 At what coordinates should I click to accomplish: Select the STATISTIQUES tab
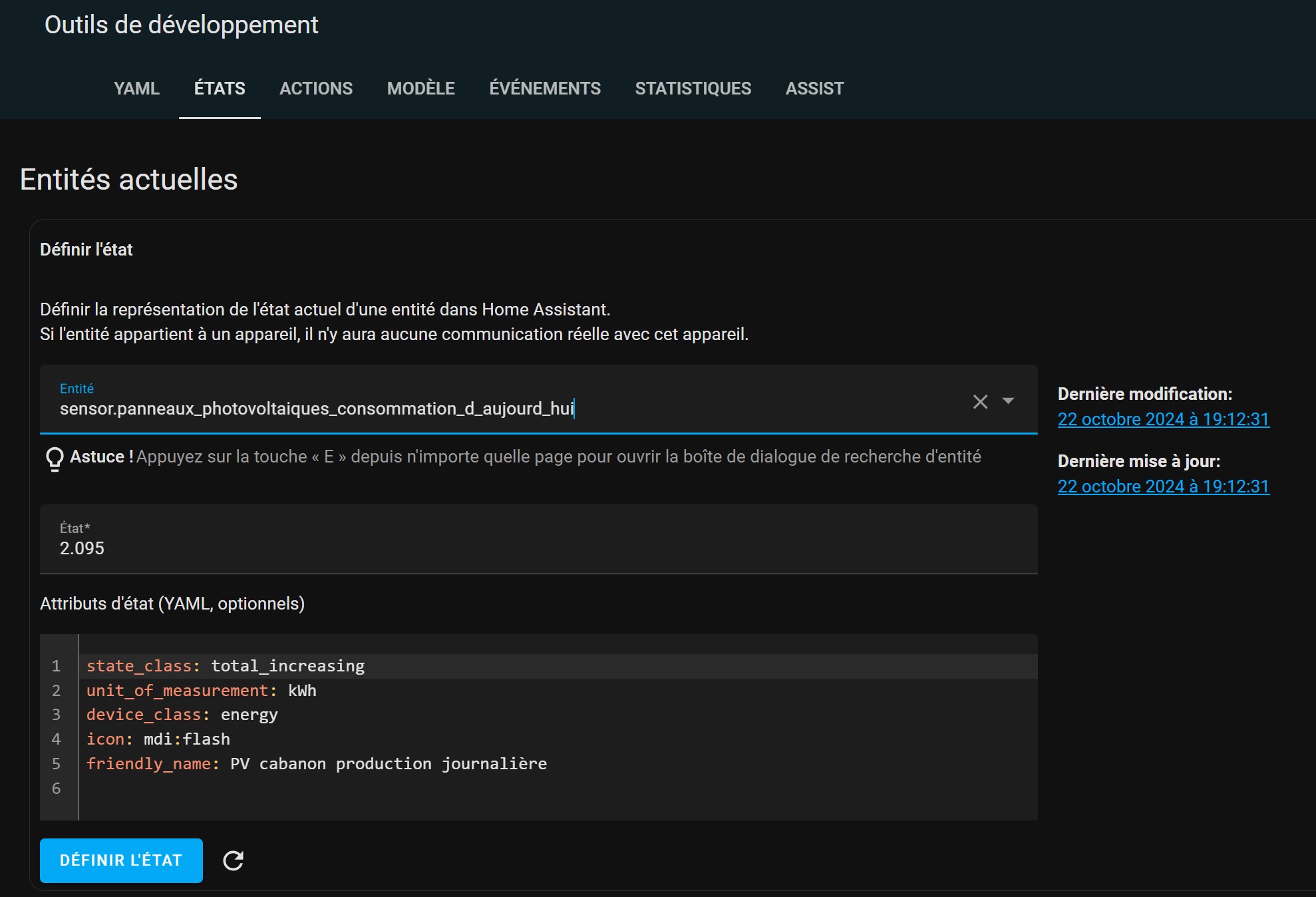point(693,89)
